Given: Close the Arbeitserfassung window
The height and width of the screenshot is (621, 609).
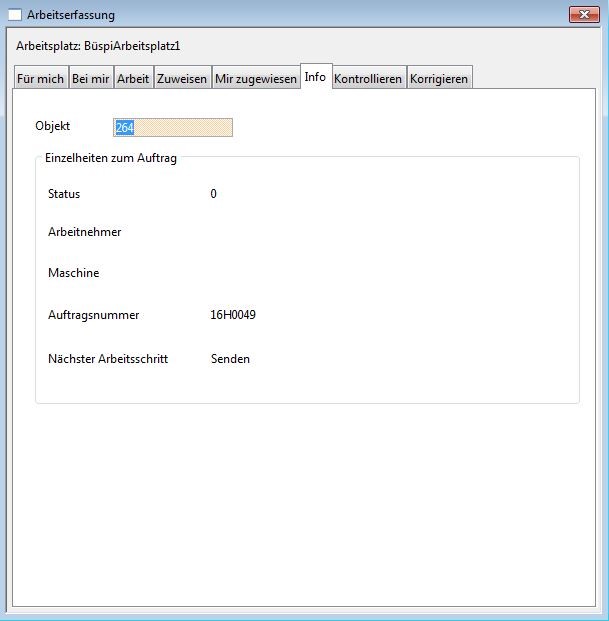Looking at the screenshot, I should tap(583, 15).
